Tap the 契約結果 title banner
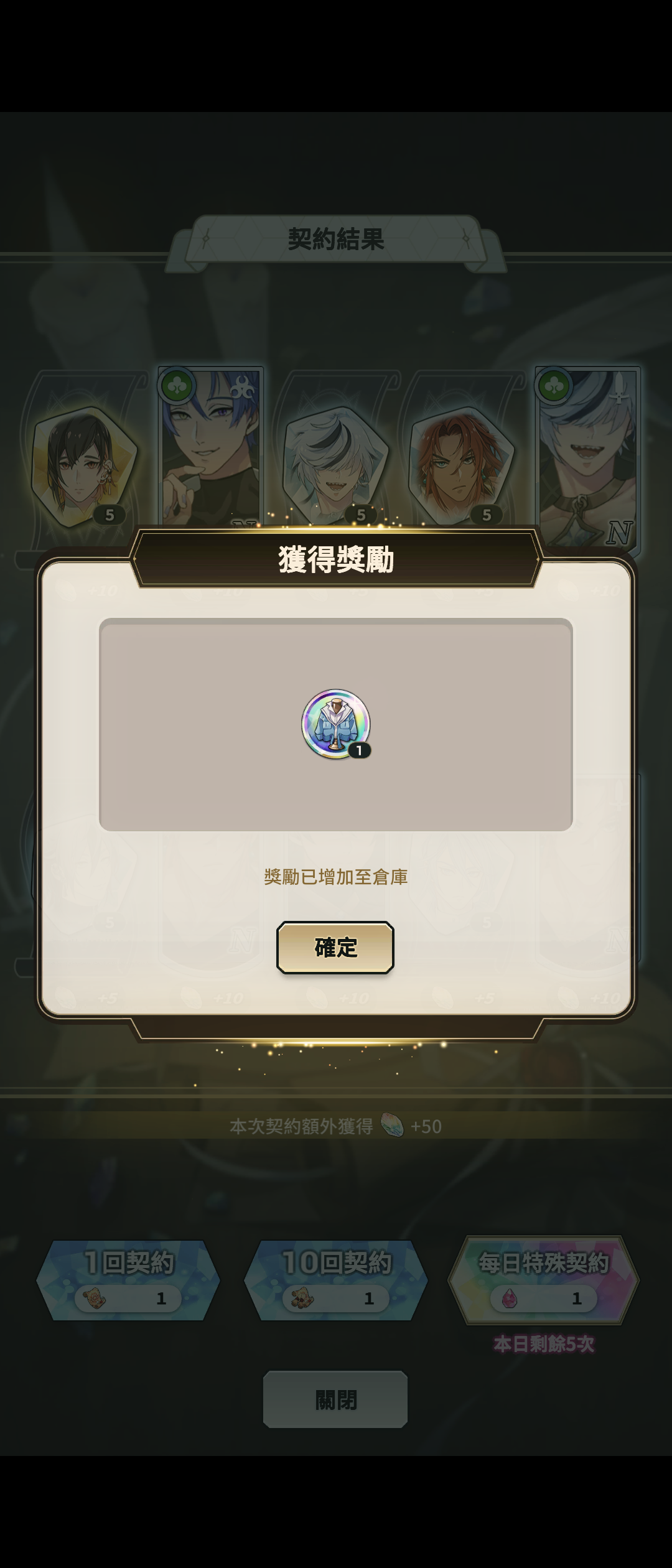This screenshot has height=1568, width=672. point(336,239)
